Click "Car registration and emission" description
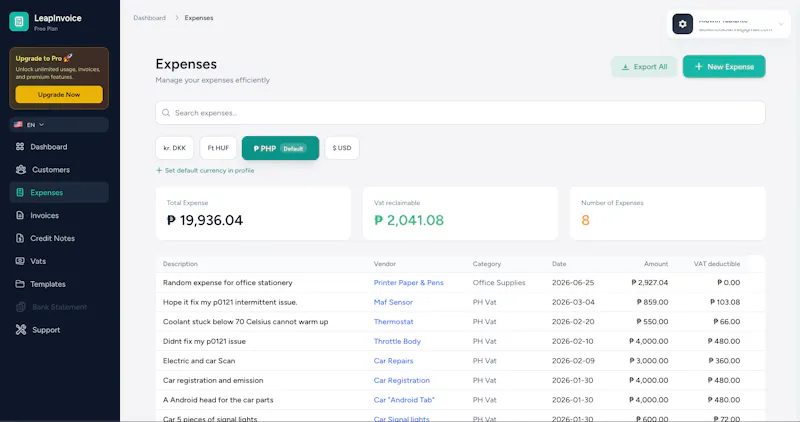This screenshot has height=422, width=800. tap(213, 380)
